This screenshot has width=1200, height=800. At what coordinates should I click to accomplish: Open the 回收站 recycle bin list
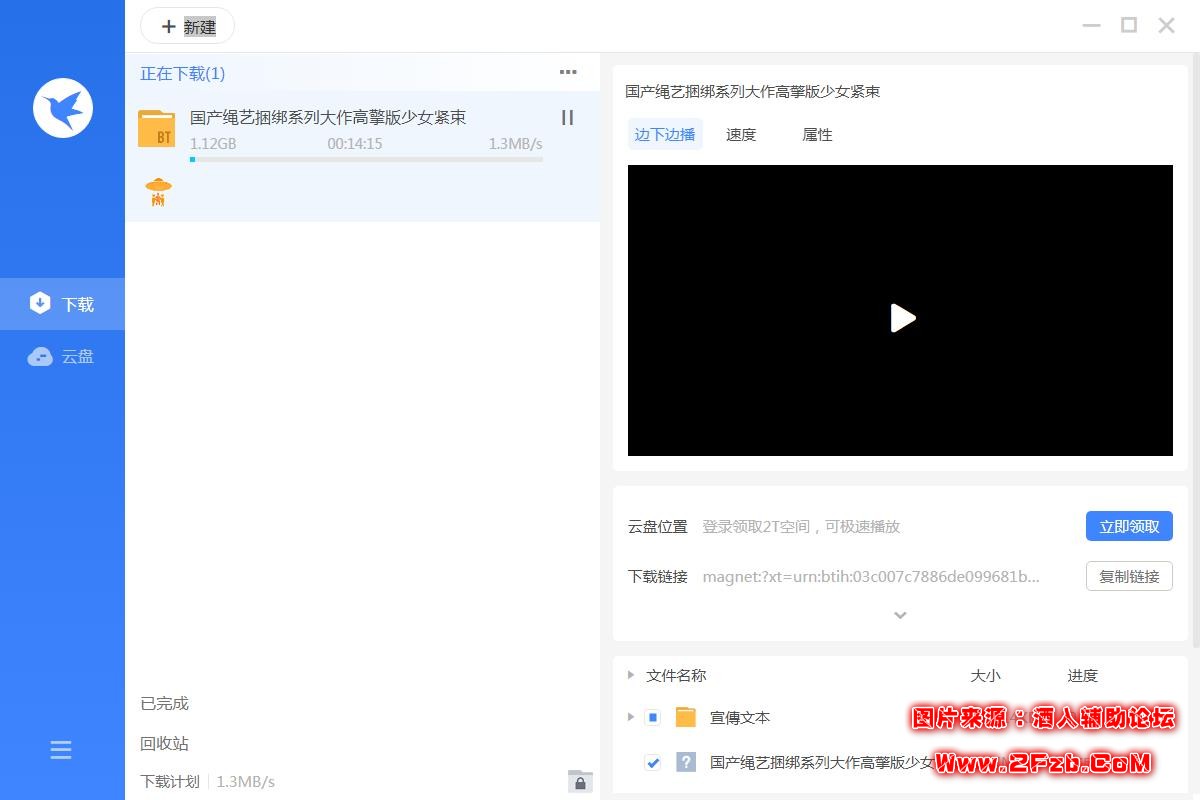coord(165,743)
